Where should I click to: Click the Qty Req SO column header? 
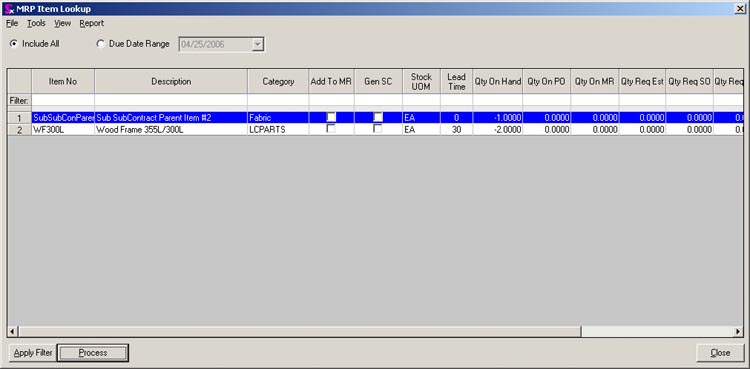(689, 82)
